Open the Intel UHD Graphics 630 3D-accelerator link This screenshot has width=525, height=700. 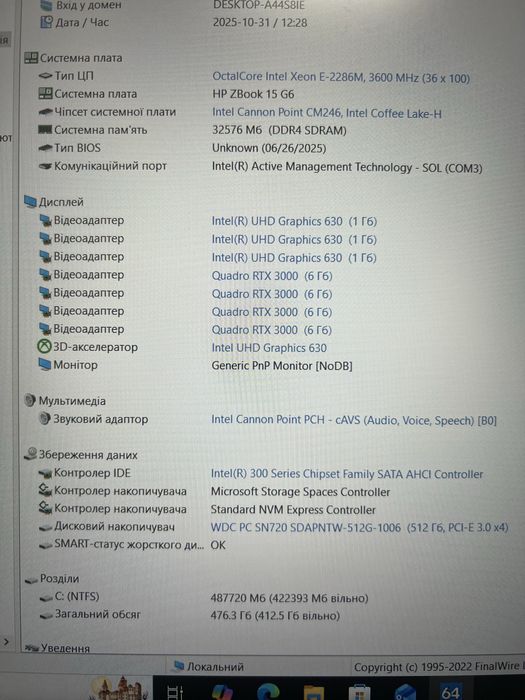pyautogui.click(x=269, y=348)
